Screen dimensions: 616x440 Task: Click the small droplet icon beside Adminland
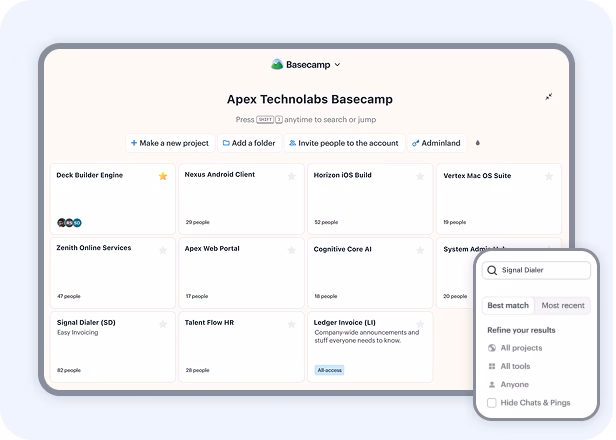478,143
